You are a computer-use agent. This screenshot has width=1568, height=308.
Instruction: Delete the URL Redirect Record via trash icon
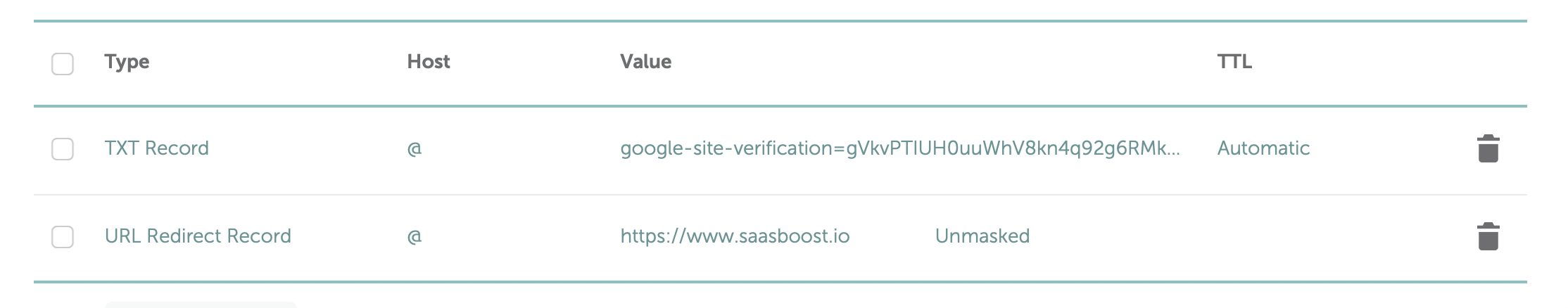pos(1488,236)
